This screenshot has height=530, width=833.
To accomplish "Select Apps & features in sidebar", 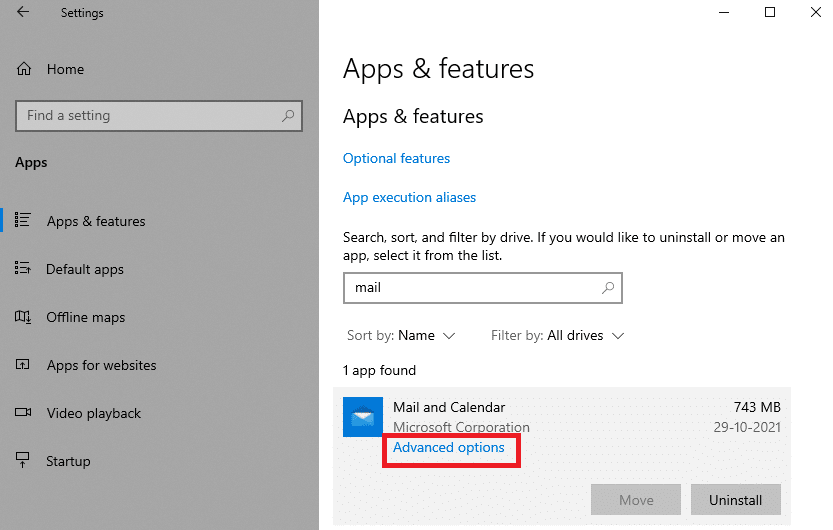I will pyautogui.click(x=96, y=221).
